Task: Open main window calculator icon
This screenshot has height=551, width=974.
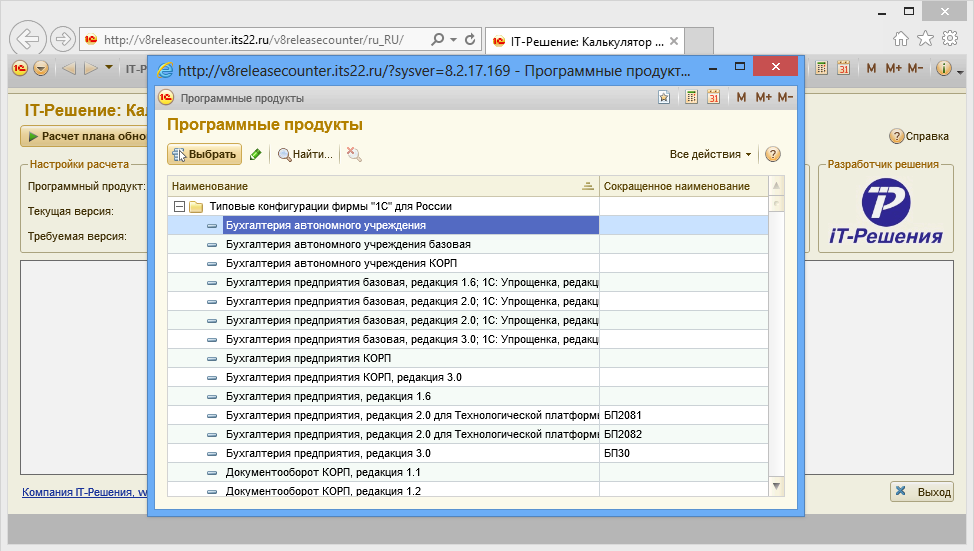Action: click(821, 68)
